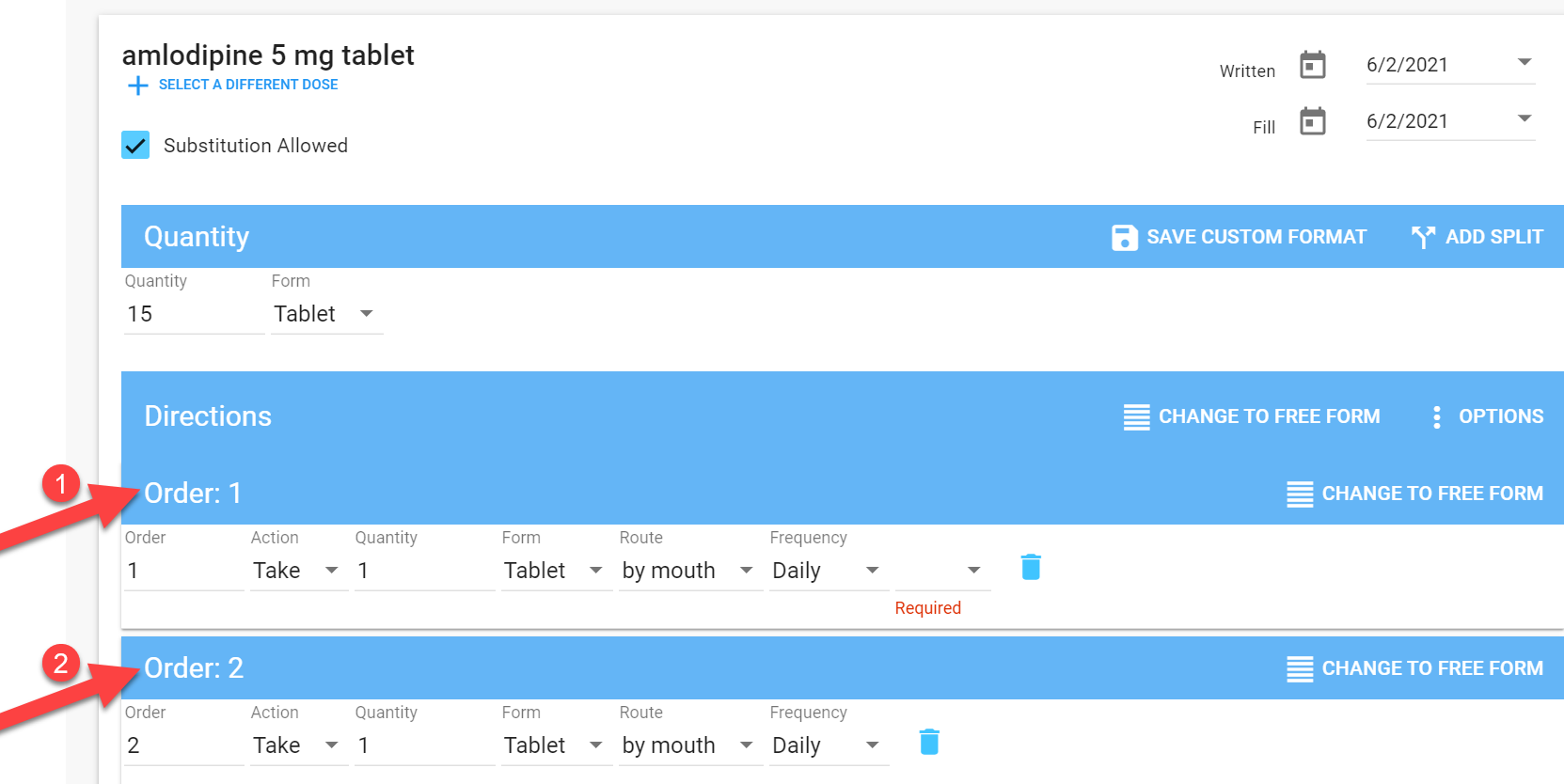Click Change to Free Form for Order 2
Viewport: 1564px width, 784px height.
point(1415,668)
